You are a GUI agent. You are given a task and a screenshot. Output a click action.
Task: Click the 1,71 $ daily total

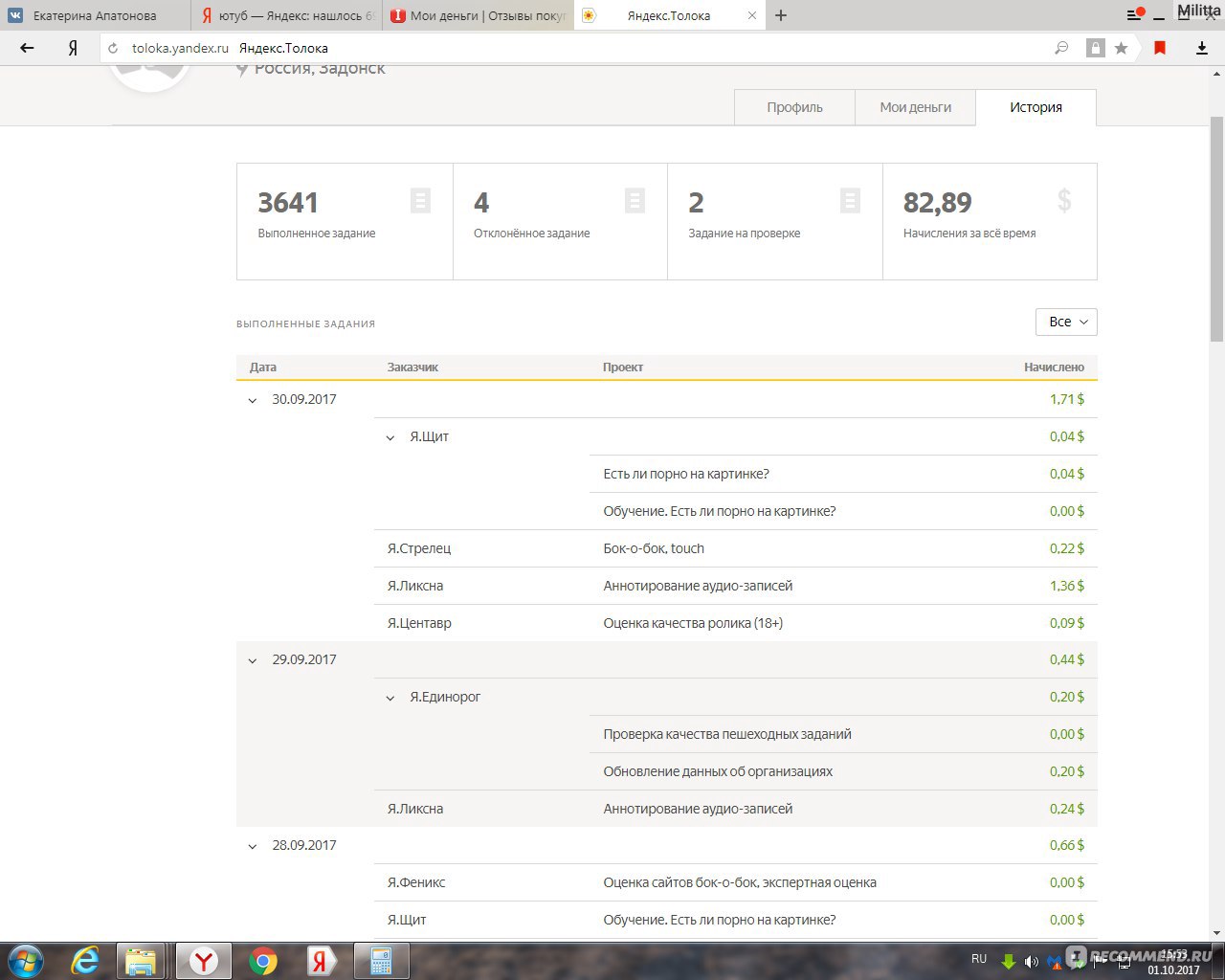pyautogui.click(x=1067, y=399)
